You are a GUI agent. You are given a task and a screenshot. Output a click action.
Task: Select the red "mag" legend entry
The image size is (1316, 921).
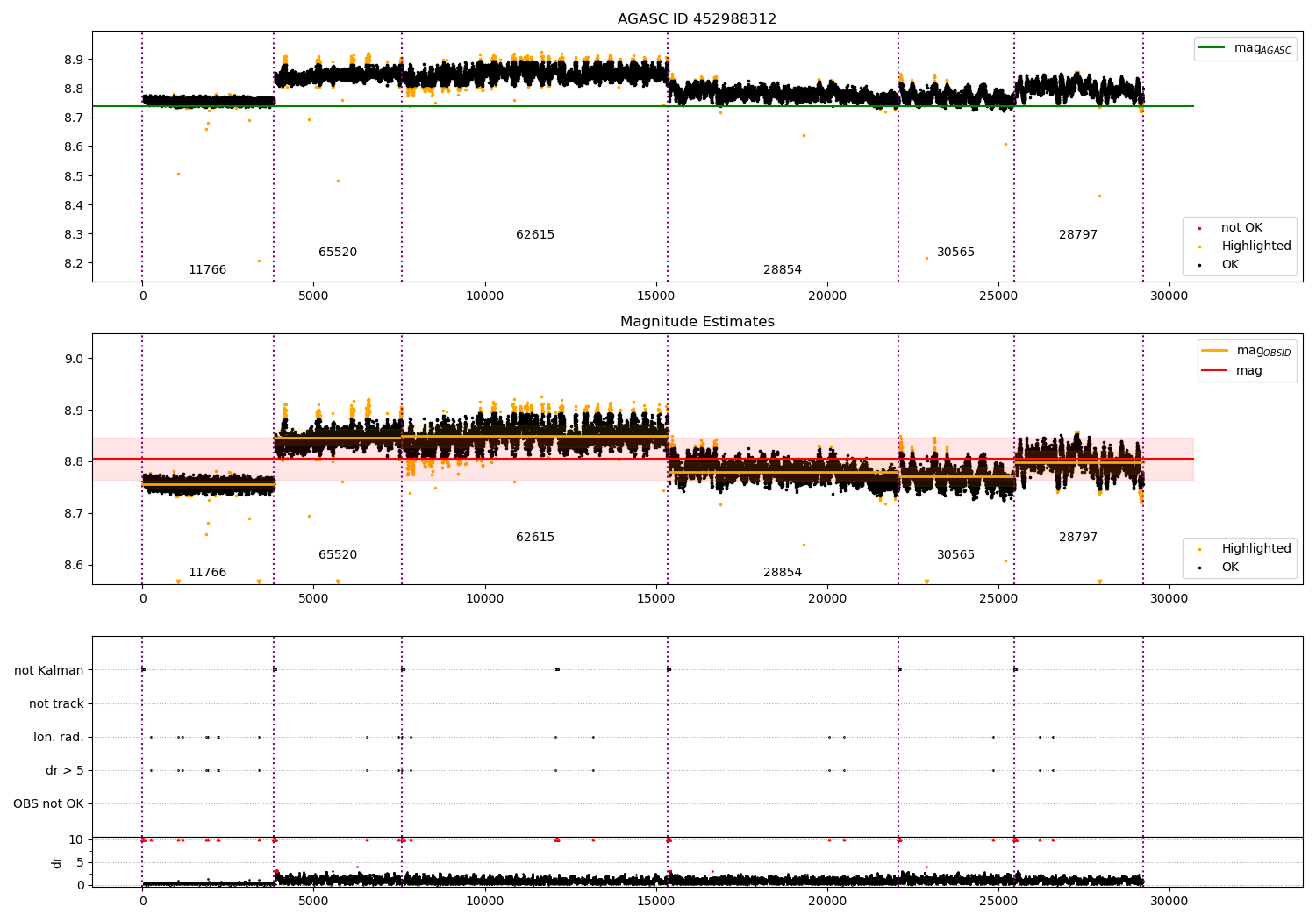(1233, 371)
